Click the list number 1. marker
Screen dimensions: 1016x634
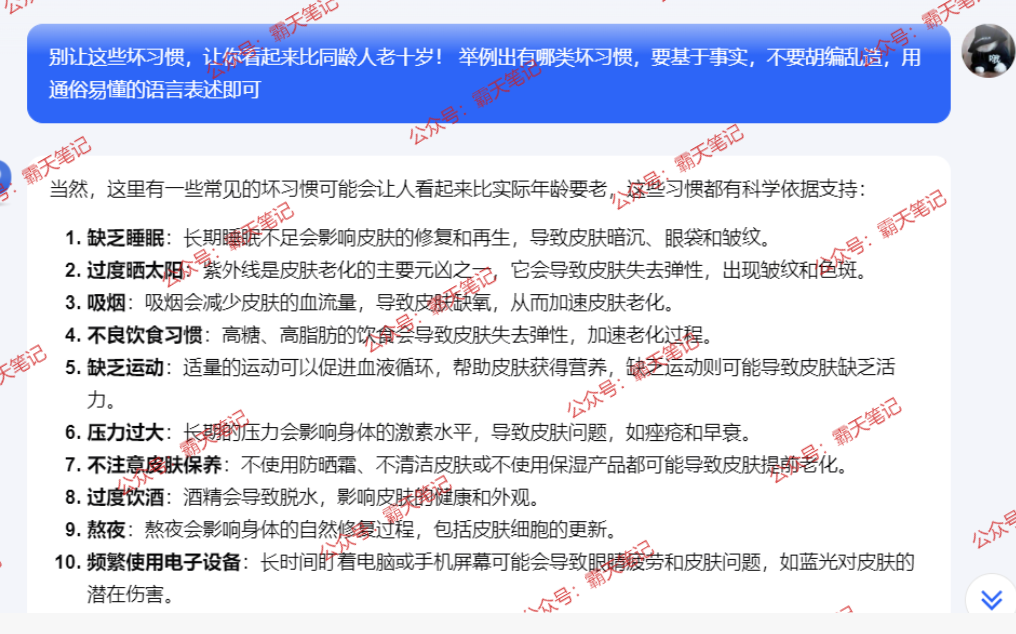point(72,238)
